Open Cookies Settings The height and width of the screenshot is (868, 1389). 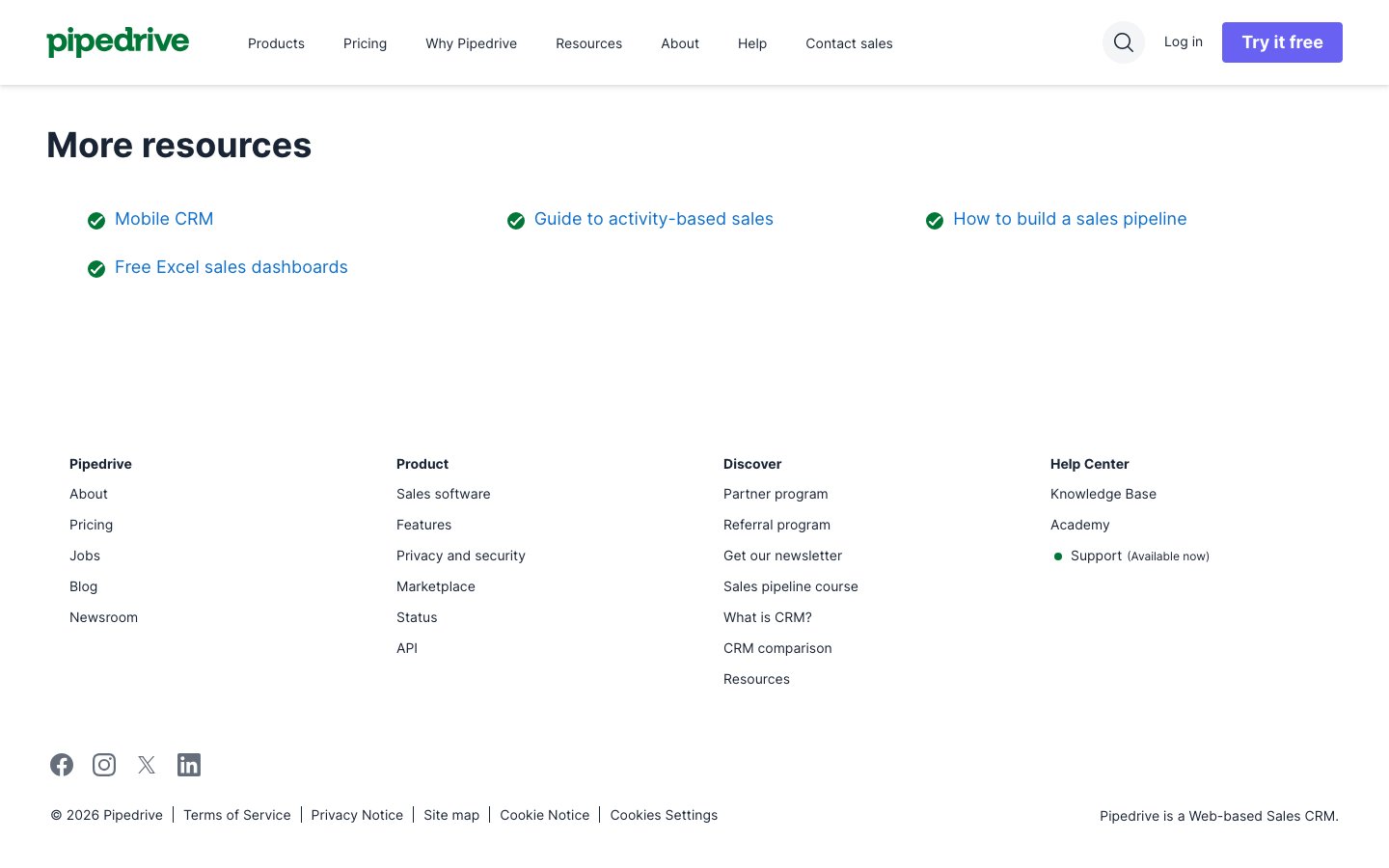click(664, 815)
